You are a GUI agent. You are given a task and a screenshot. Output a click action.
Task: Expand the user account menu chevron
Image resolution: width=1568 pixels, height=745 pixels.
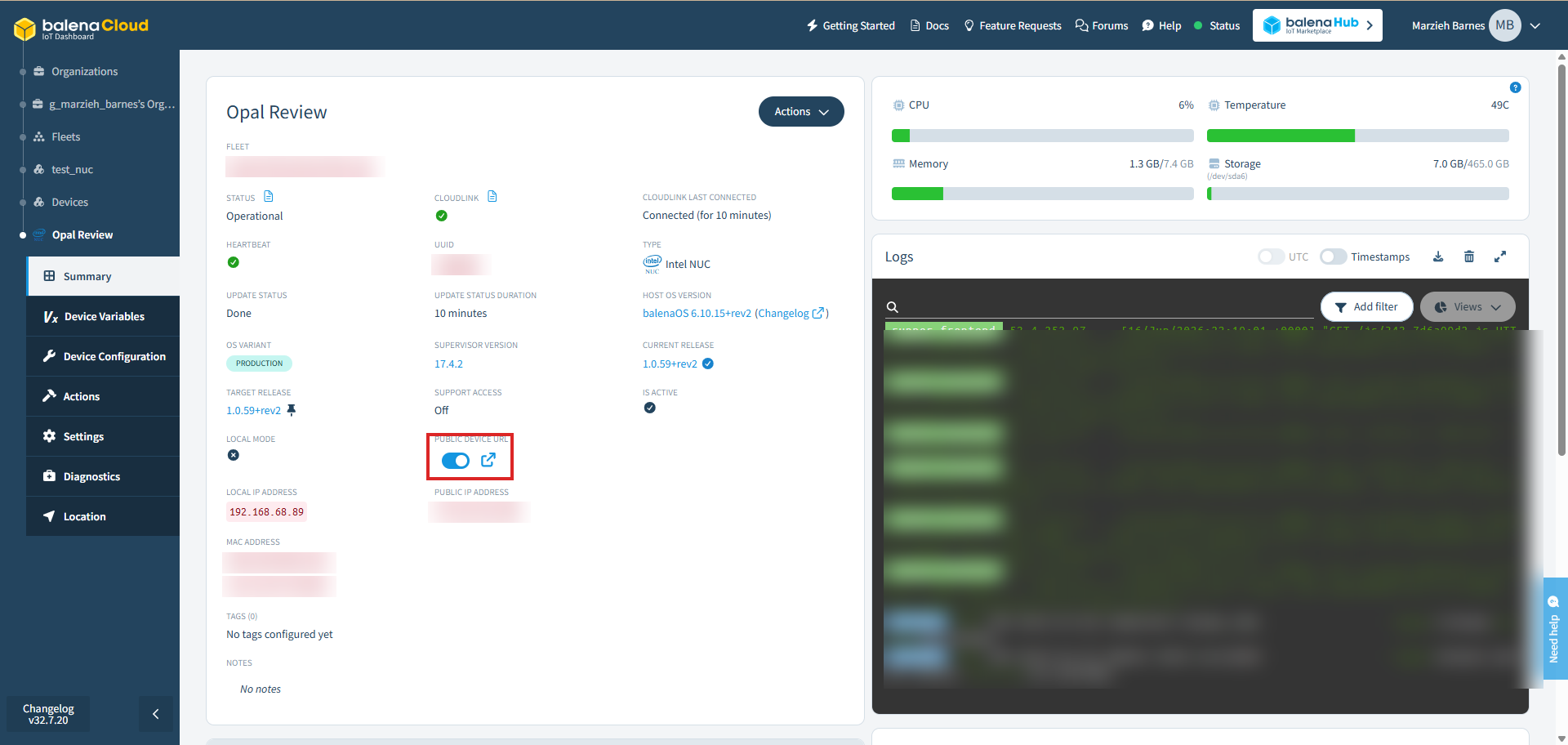coord(1535,25)
